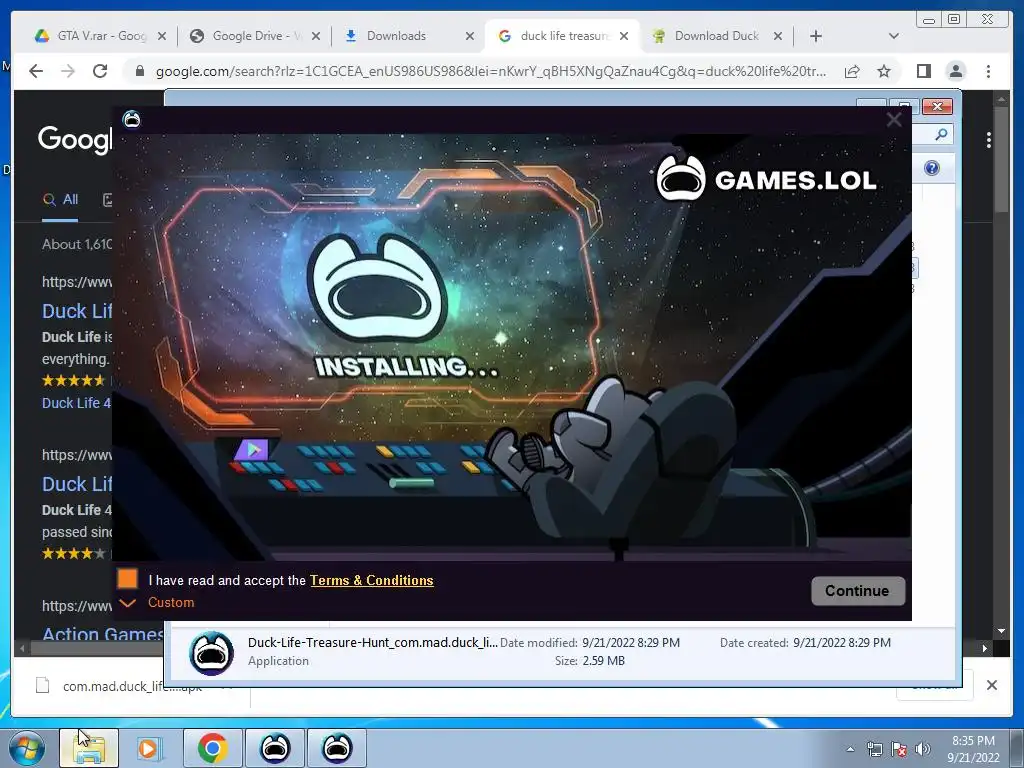Open first Duck Life search result
The image size is (1024, 768).
(x=77, y=311)
